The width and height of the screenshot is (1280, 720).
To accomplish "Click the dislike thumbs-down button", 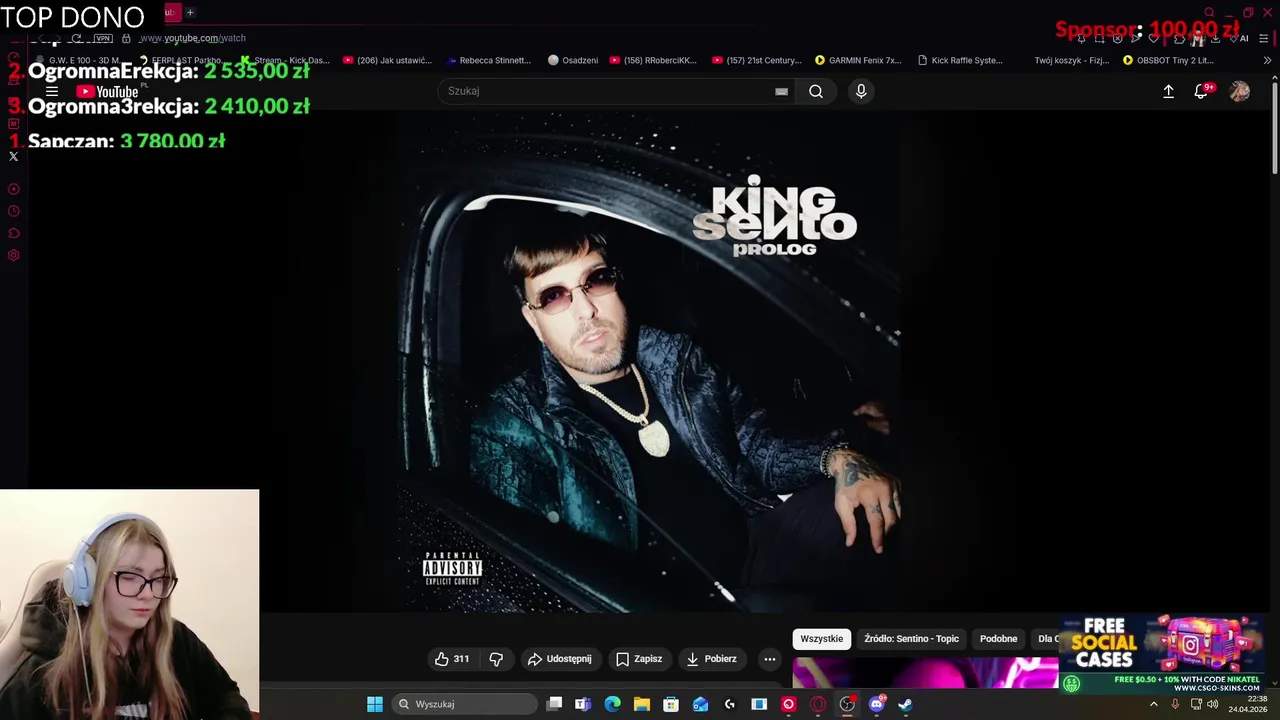I will tap(496, 659).
